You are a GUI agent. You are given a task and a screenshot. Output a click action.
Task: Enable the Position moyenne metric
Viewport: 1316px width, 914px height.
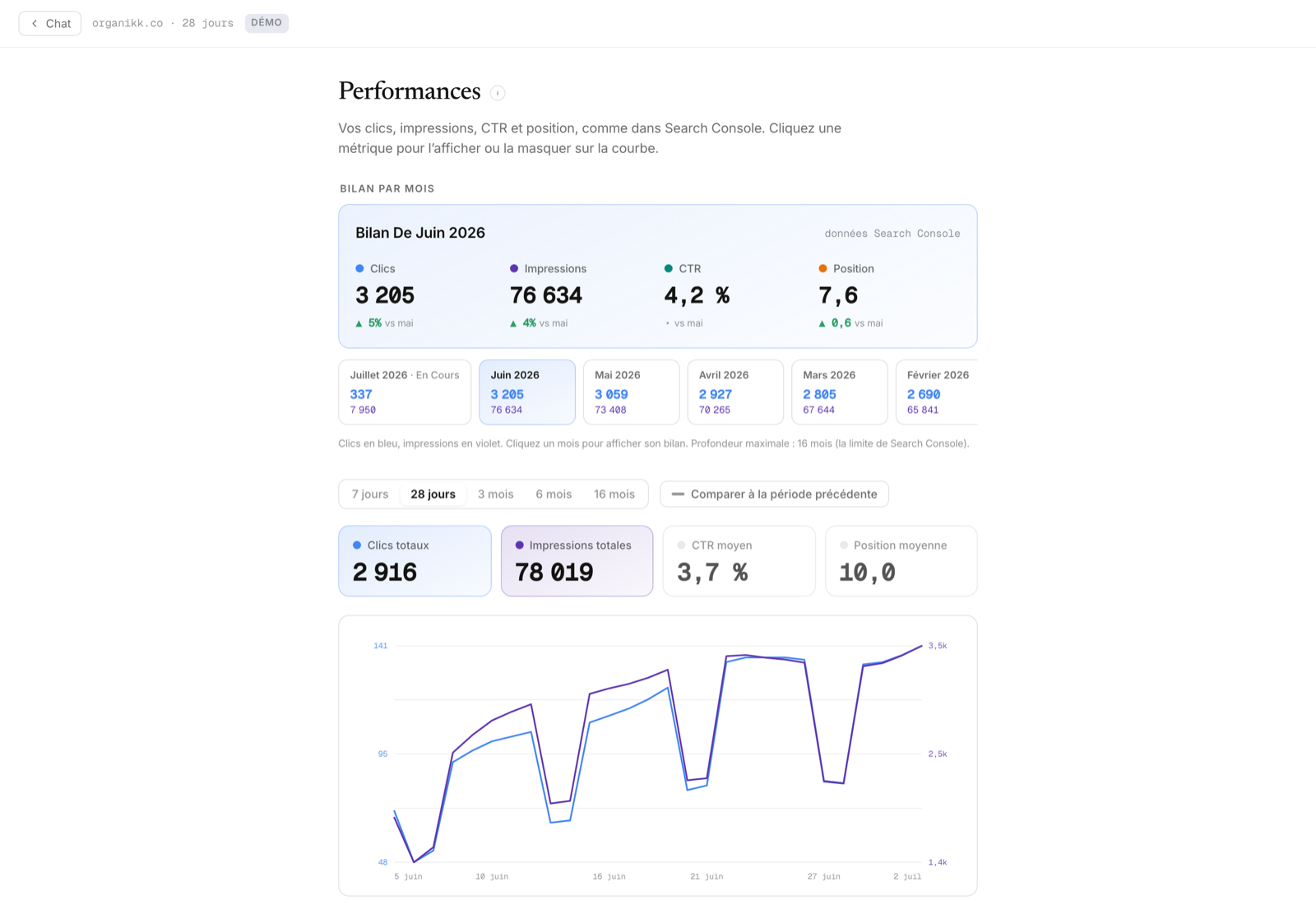(901, 561)
